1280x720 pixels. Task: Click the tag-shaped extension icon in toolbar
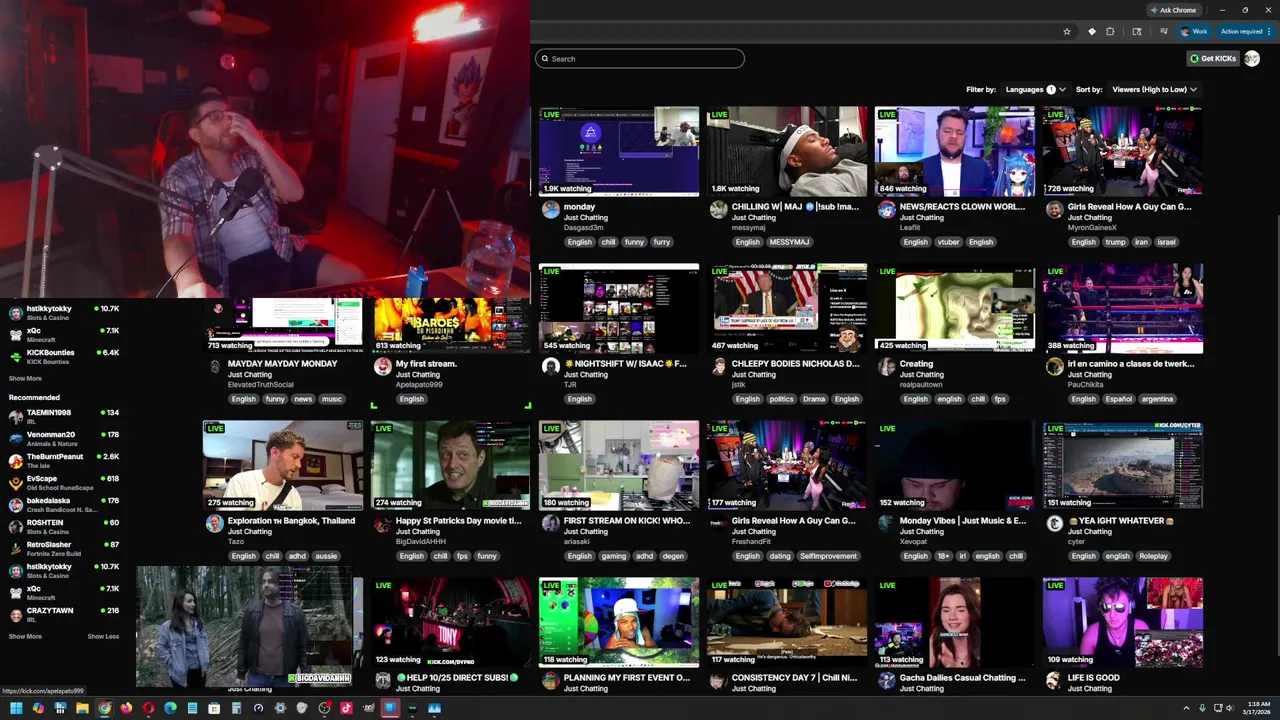click(1091, 31)
